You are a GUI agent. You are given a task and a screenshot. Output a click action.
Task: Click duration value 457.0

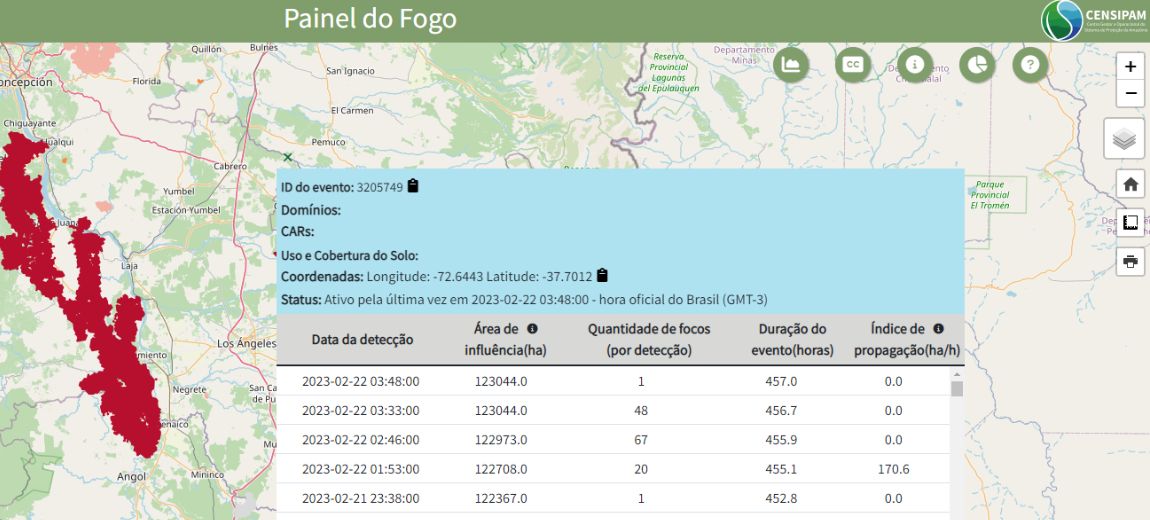click(x=781, y=381)
